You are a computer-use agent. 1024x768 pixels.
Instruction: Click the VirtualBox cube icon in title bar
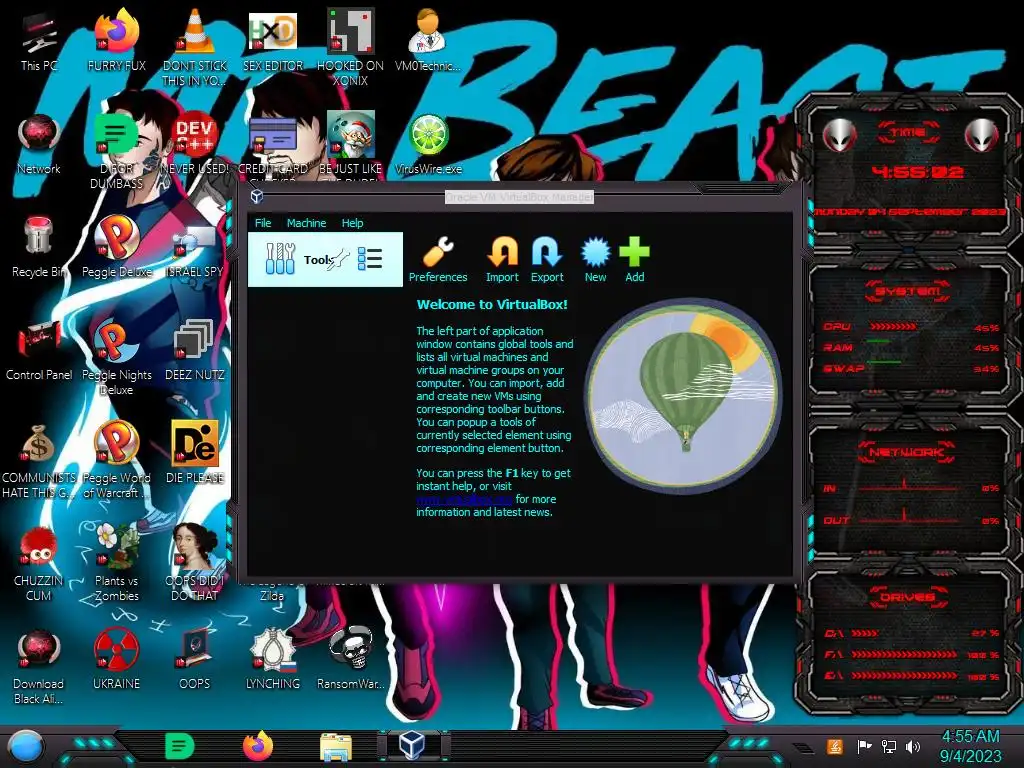click(257, 196)
